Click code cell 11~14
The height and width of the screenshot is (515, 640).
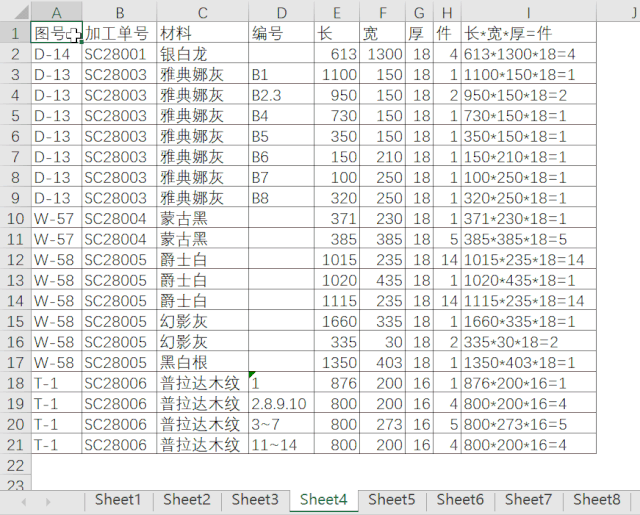[x=281, y=445]
